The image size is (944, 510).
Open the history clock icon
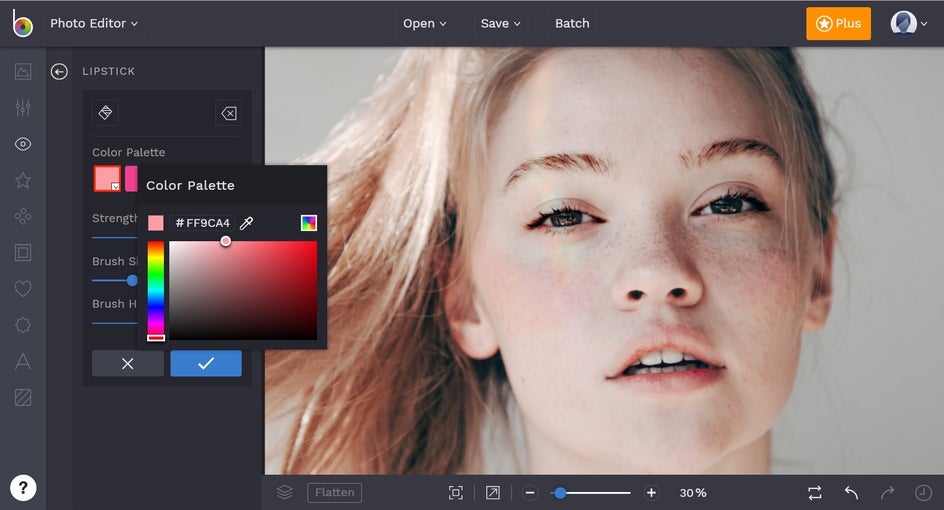coord(924,493)
